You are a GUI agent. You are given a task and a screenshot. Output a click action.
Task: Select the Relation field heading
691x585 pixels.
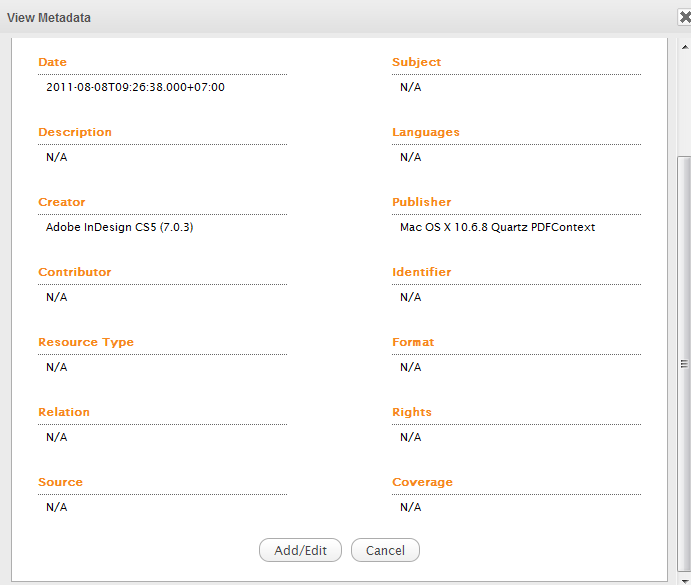pos(64,412)
